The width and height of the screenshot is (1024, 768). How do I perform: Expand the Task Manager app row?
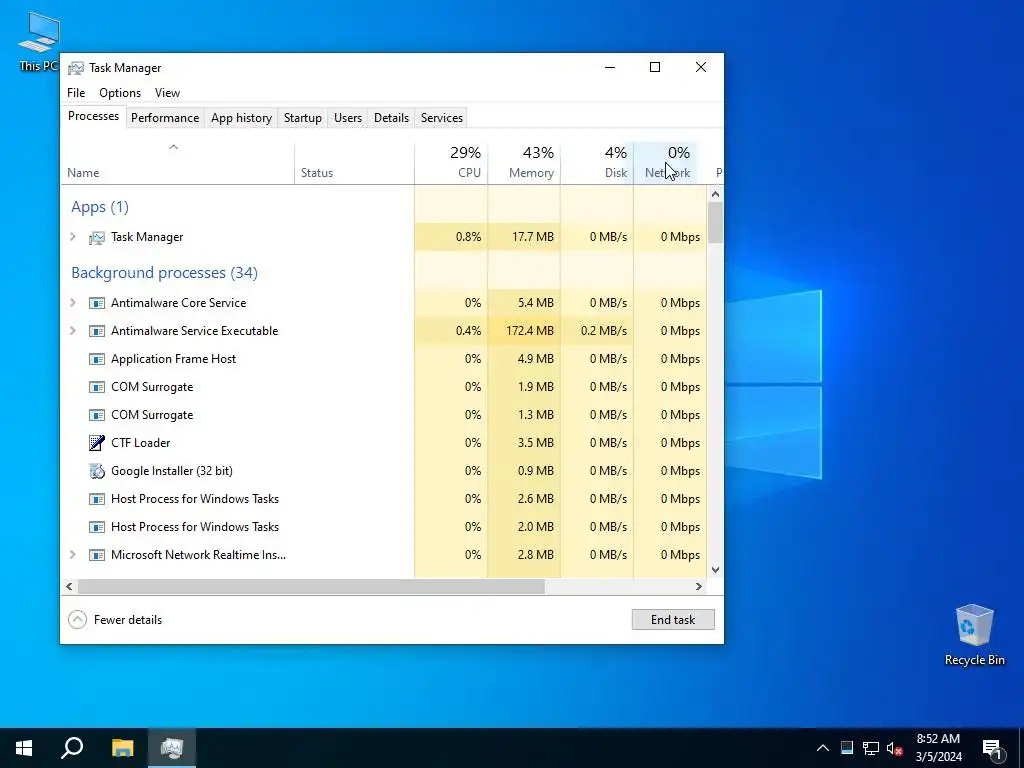[x=72, y=237]
